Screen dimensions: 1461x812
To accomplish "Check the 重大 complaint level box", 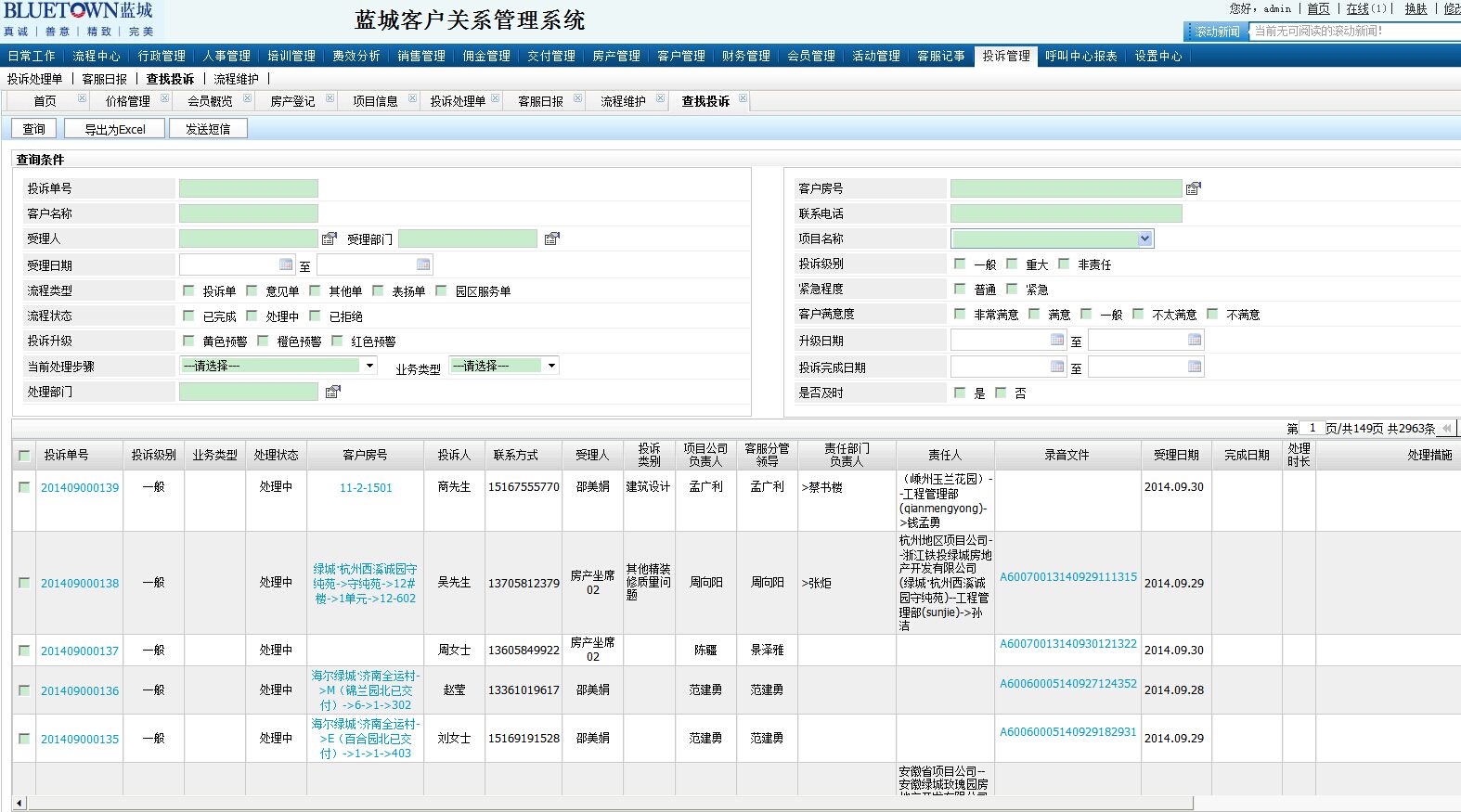I will click(x=1012, y=264).
